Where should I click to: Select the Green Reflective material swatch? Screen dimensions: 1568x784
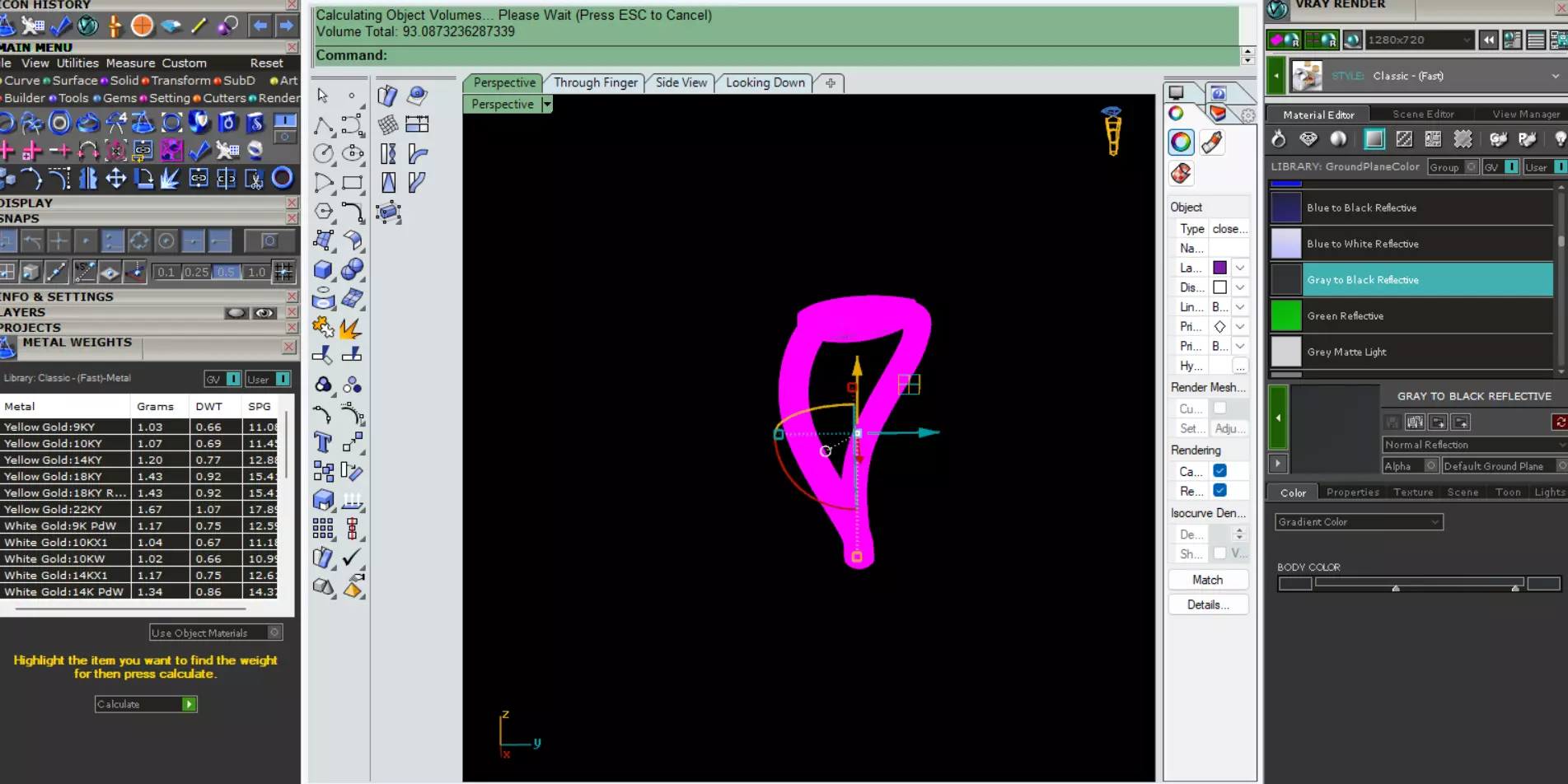click(x=1286, y=316)
